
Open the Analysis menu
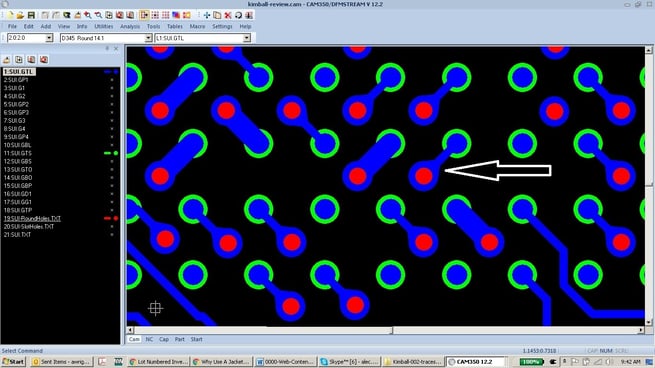(130, 26)
